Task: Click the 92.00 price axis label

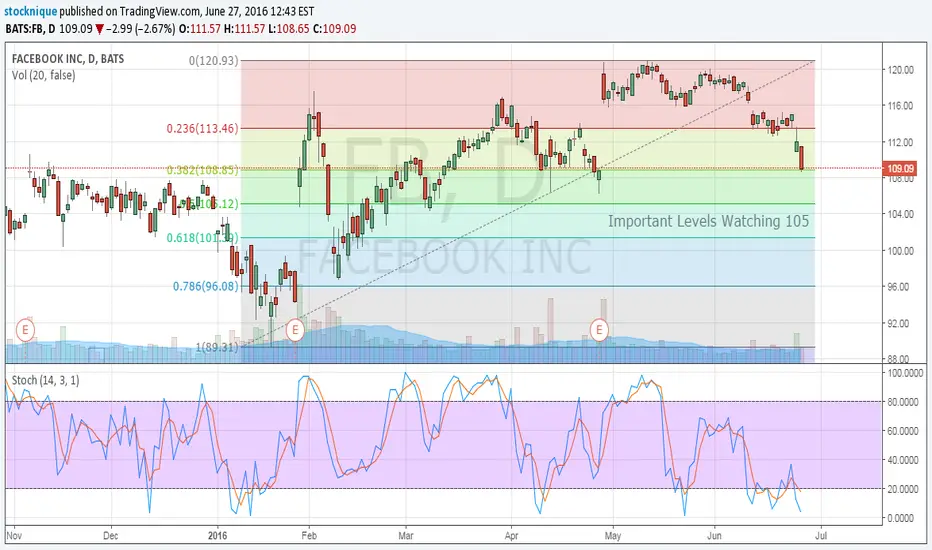Action: click(x=900, y=323)
